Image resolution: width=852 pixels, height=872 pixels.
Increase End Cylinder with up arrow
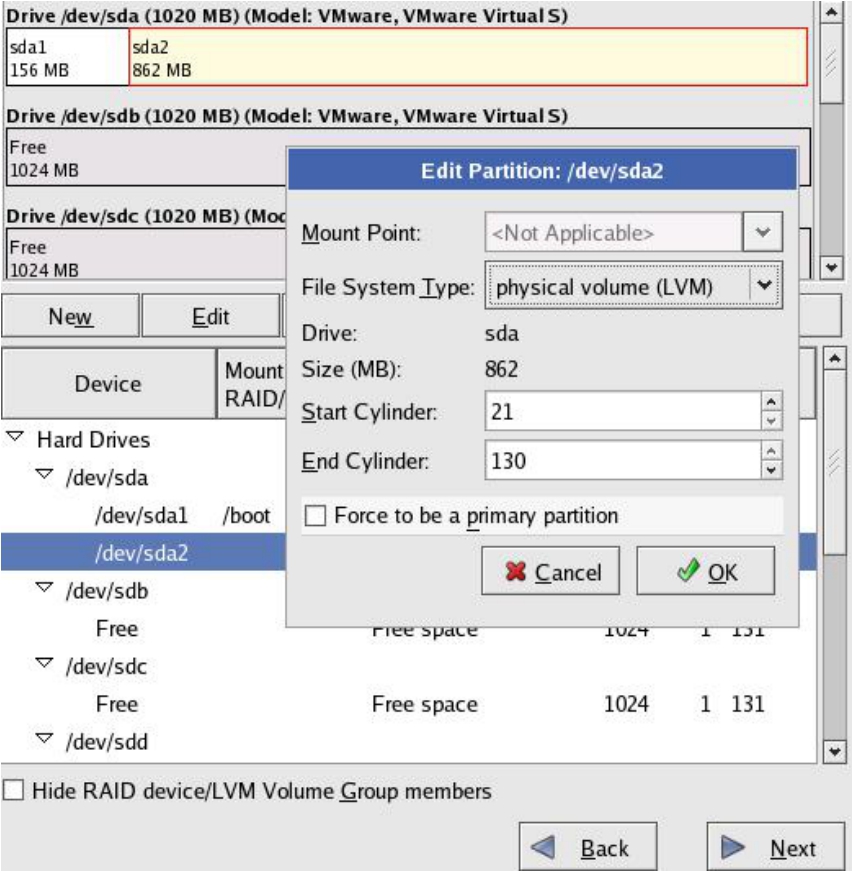coord(771,452)
